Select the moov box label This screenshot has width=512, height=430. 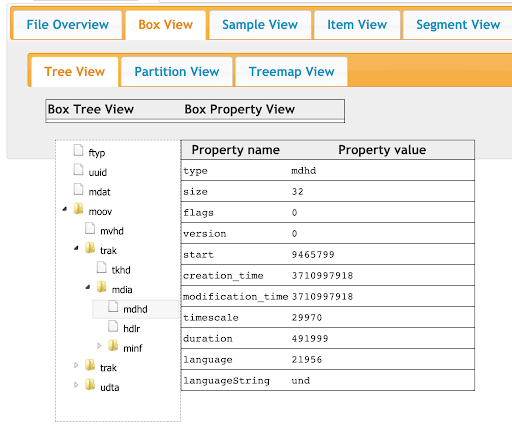pos(100,212)
